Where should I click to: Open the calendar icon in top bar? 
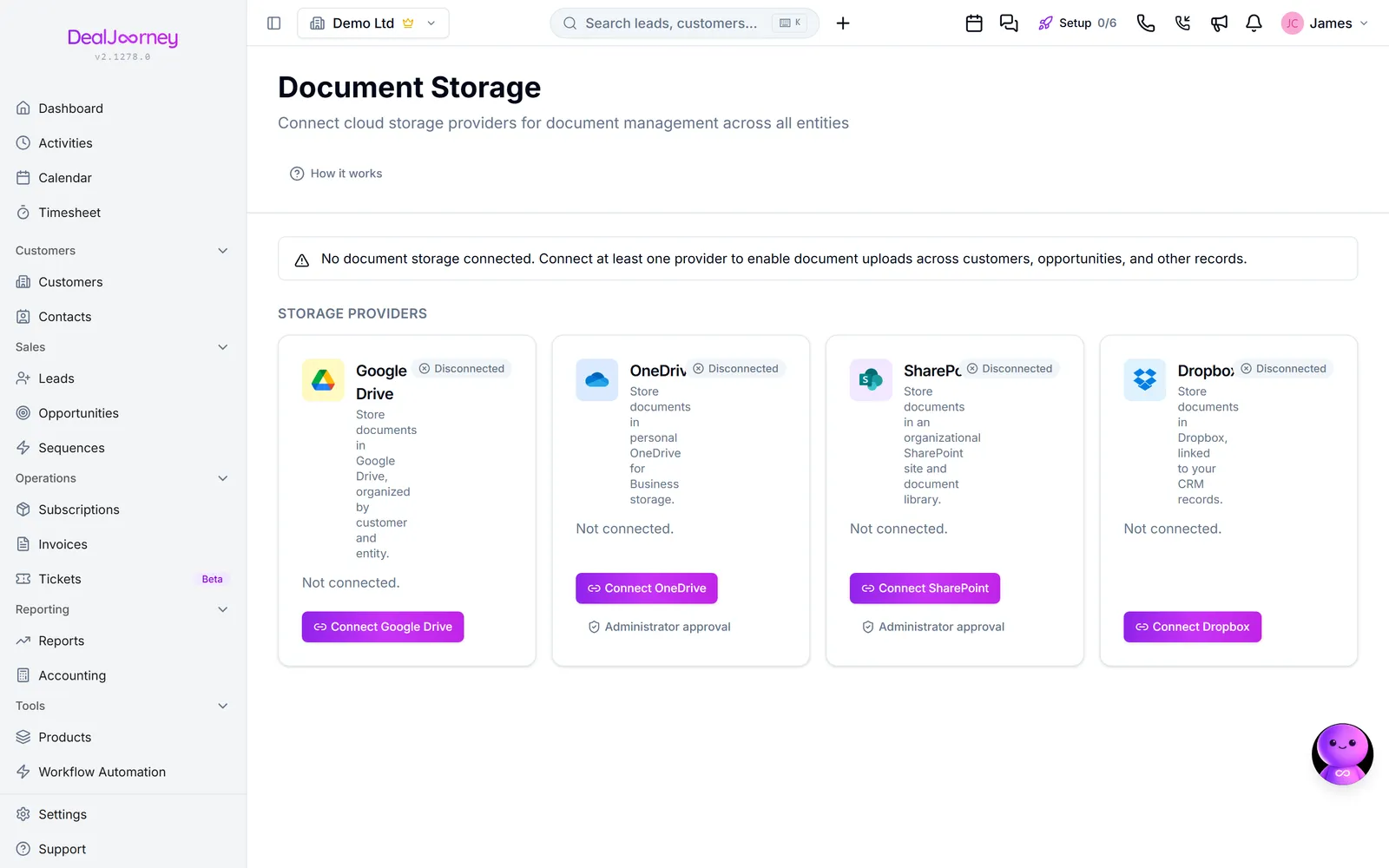point(974,23)
